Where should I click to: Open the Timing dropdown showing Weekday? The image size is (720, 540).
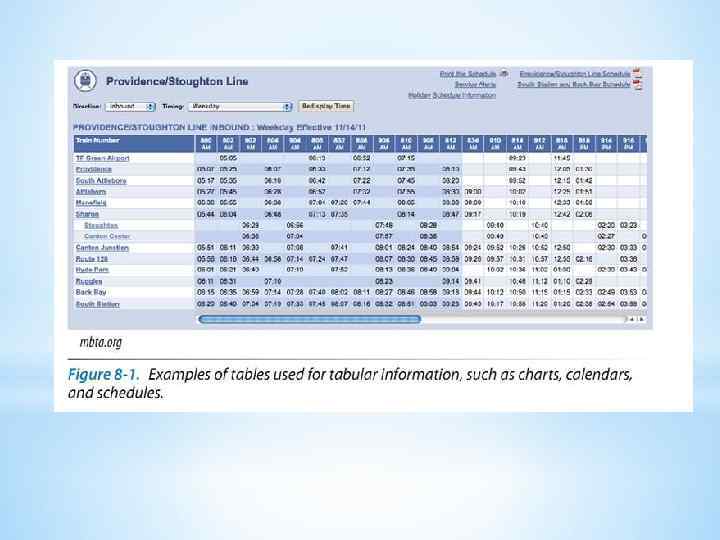coord(240,107)
